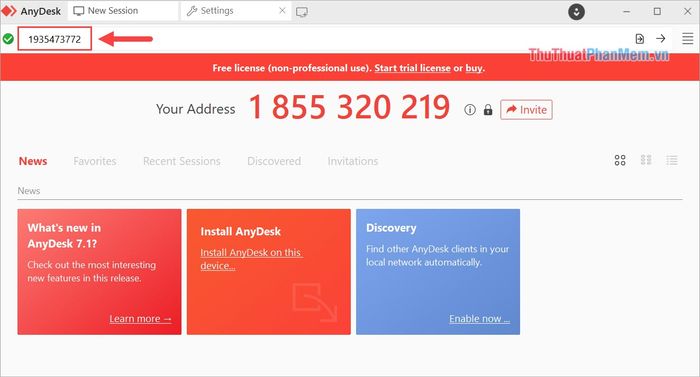Viewport: 700px width, 377px height.
Task: Switch to the Settings tab
Action: (x=235, y=11)
